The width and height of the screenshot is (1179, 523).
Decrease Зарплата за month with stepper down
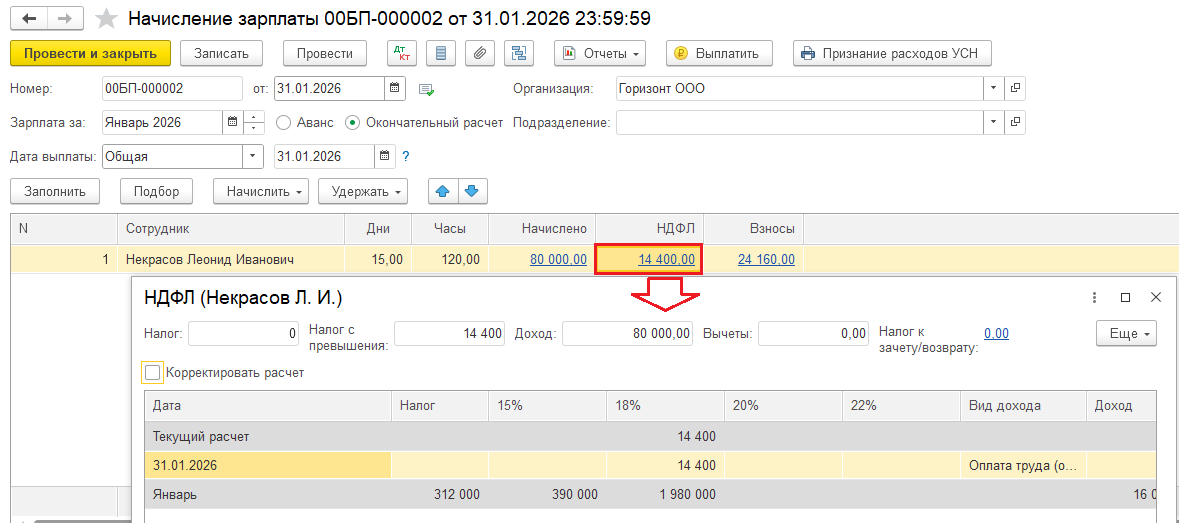tap(256, 128)
